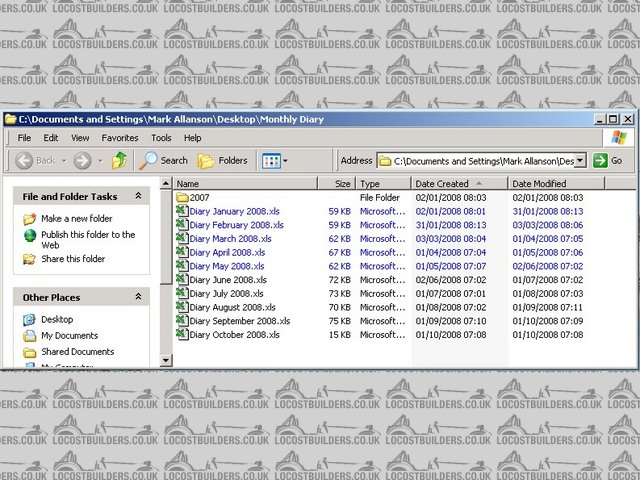Select Diary October 2008.xls file
The image size is (640, 480).
234,335
